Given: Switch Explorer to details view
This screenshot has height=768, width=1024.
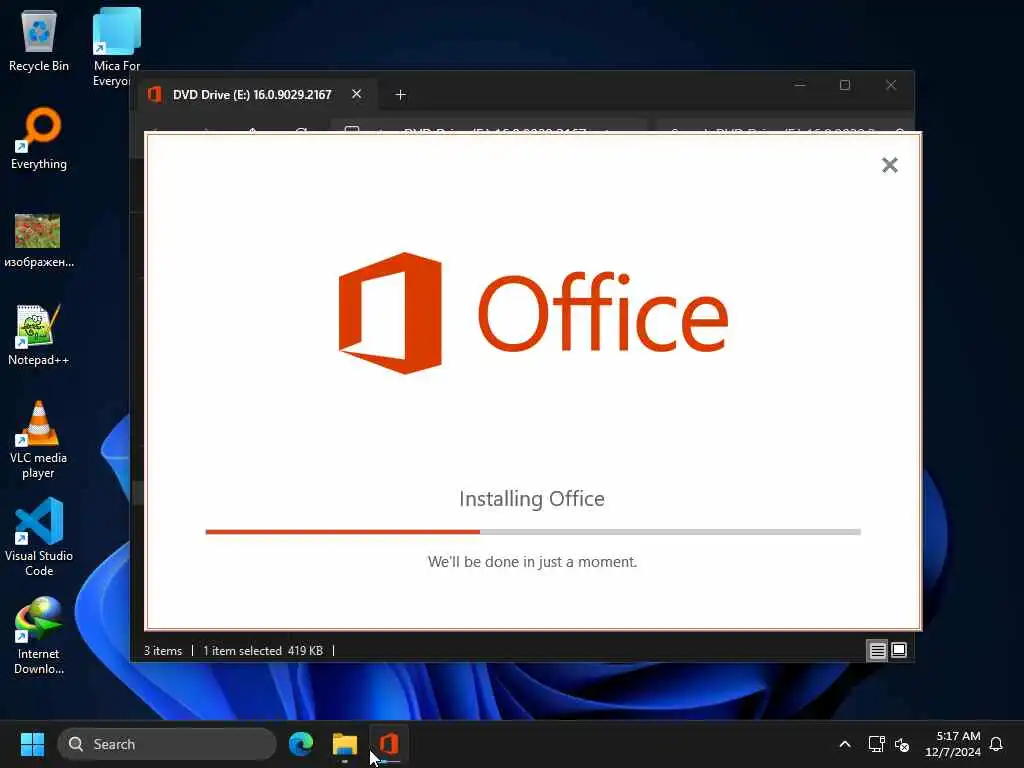Looking at the screenshot, I should coord(877,650).
